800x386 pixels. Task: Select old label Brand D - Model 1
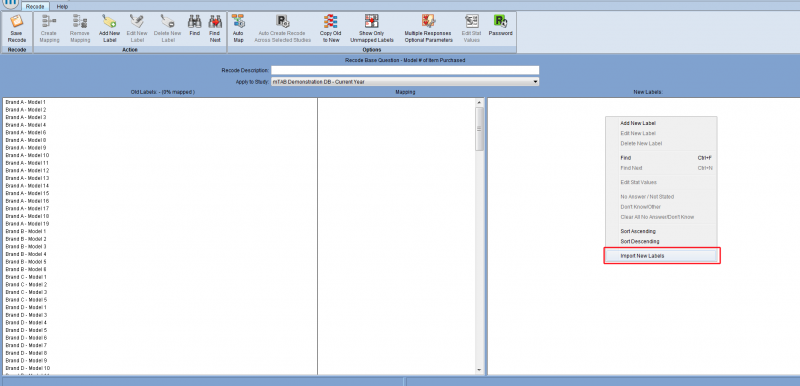(26, 307)
